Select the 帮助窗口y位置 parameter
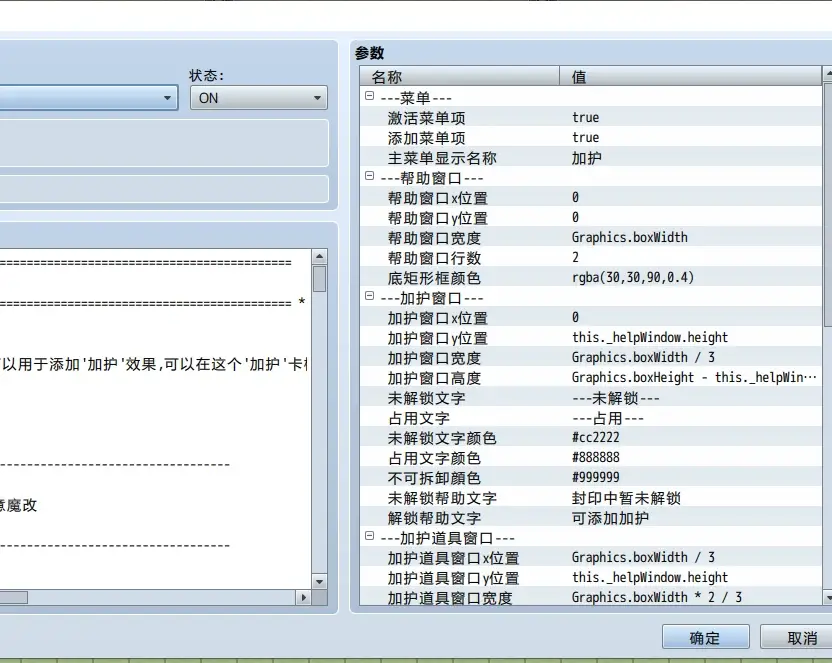Image resolution: width=832 pixels, height=663 pixels. tap(591, 218)
